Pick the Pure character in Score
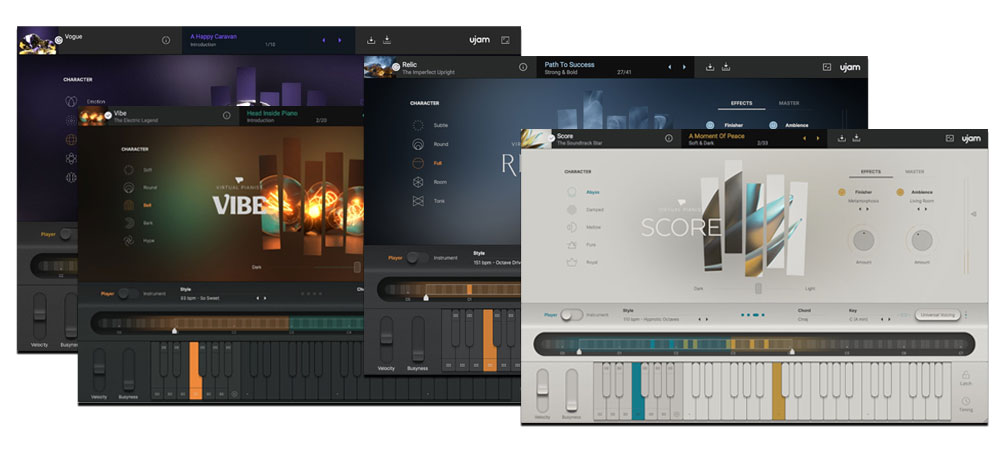 coord(582,245)
